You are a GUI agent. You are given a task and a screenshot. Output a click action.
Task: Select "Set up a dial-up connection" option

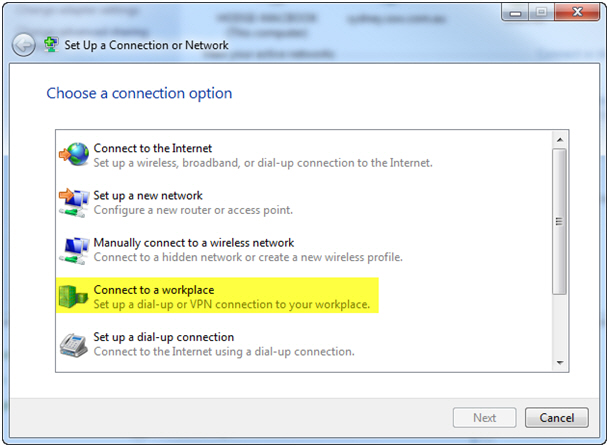coord(164,337)
